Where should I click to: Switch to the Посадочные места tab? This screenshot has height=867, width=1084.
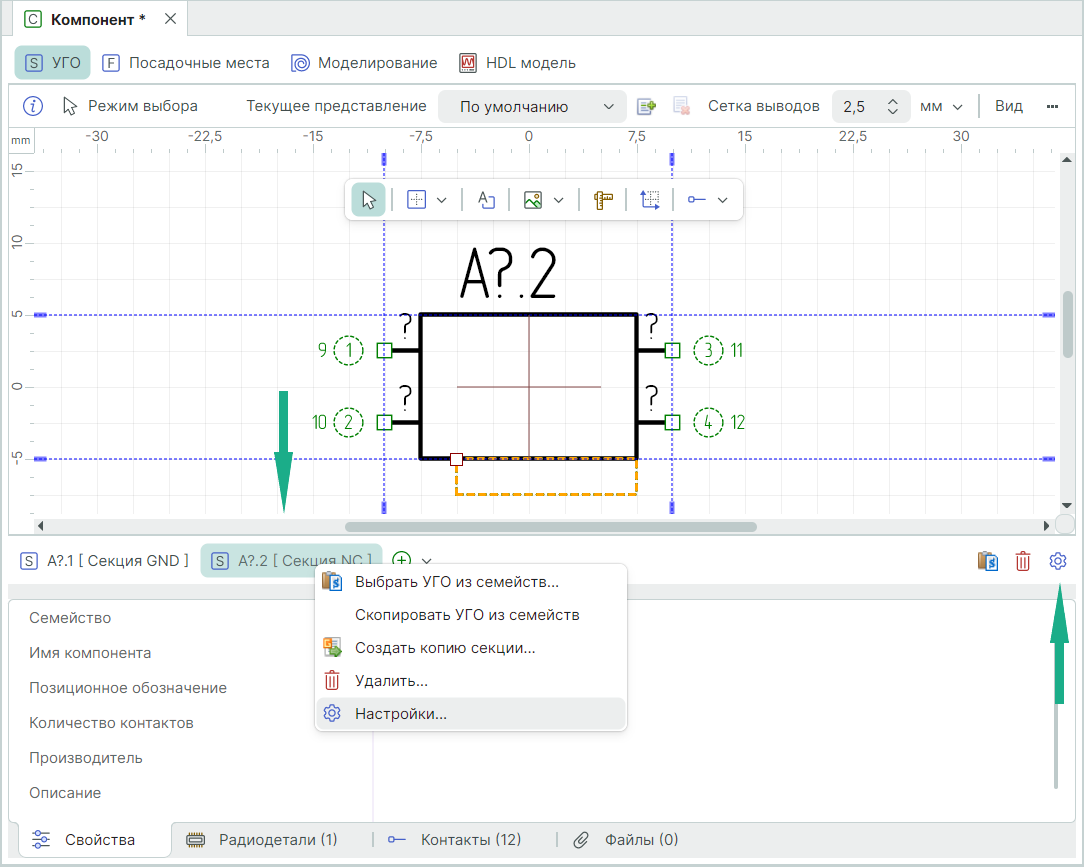pyautogui.click(x=186, y=63)
